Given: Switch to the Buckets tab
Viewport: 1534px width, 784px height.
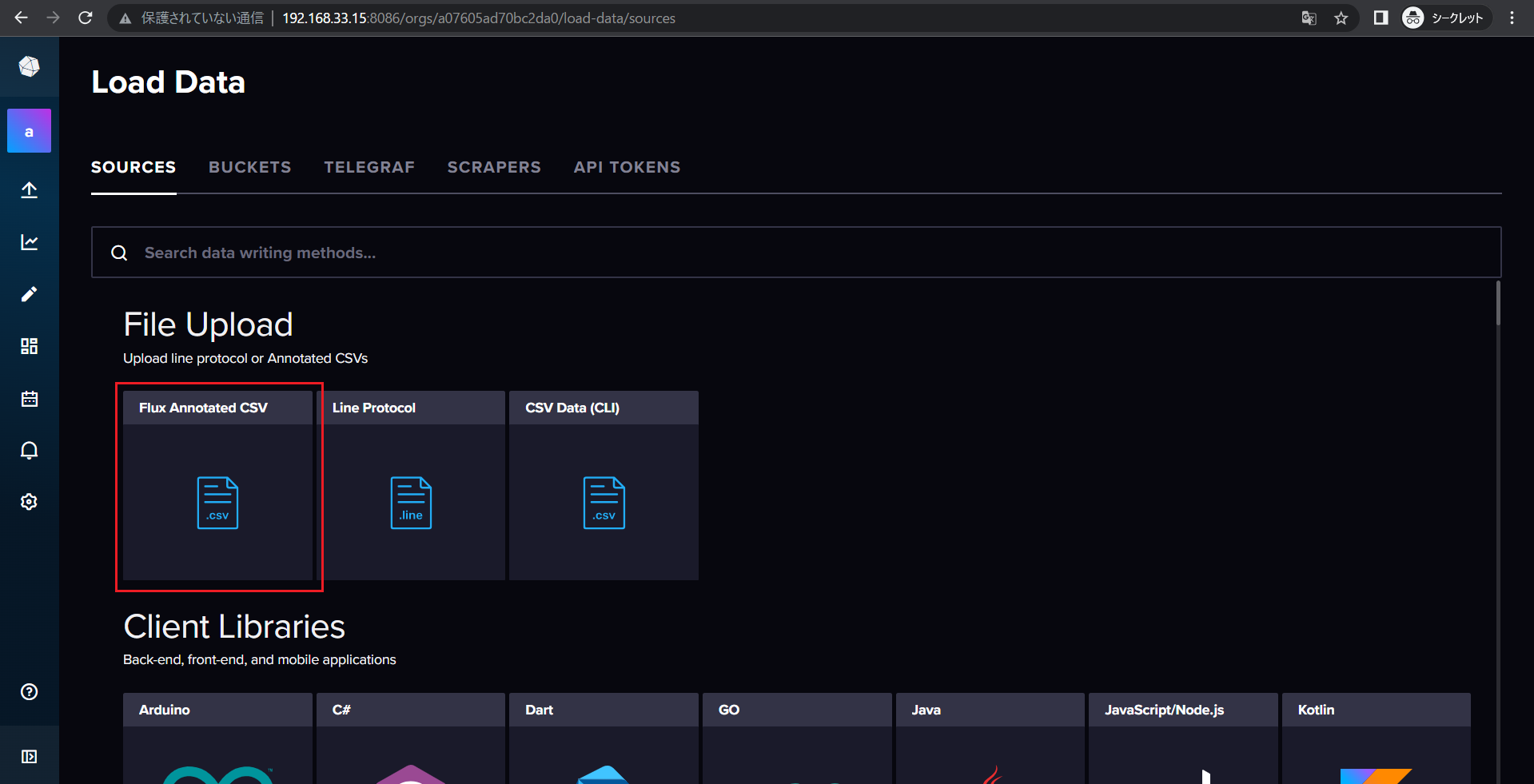Looking at the screenshot, I should pyautogui.click(x=249, y=168).
